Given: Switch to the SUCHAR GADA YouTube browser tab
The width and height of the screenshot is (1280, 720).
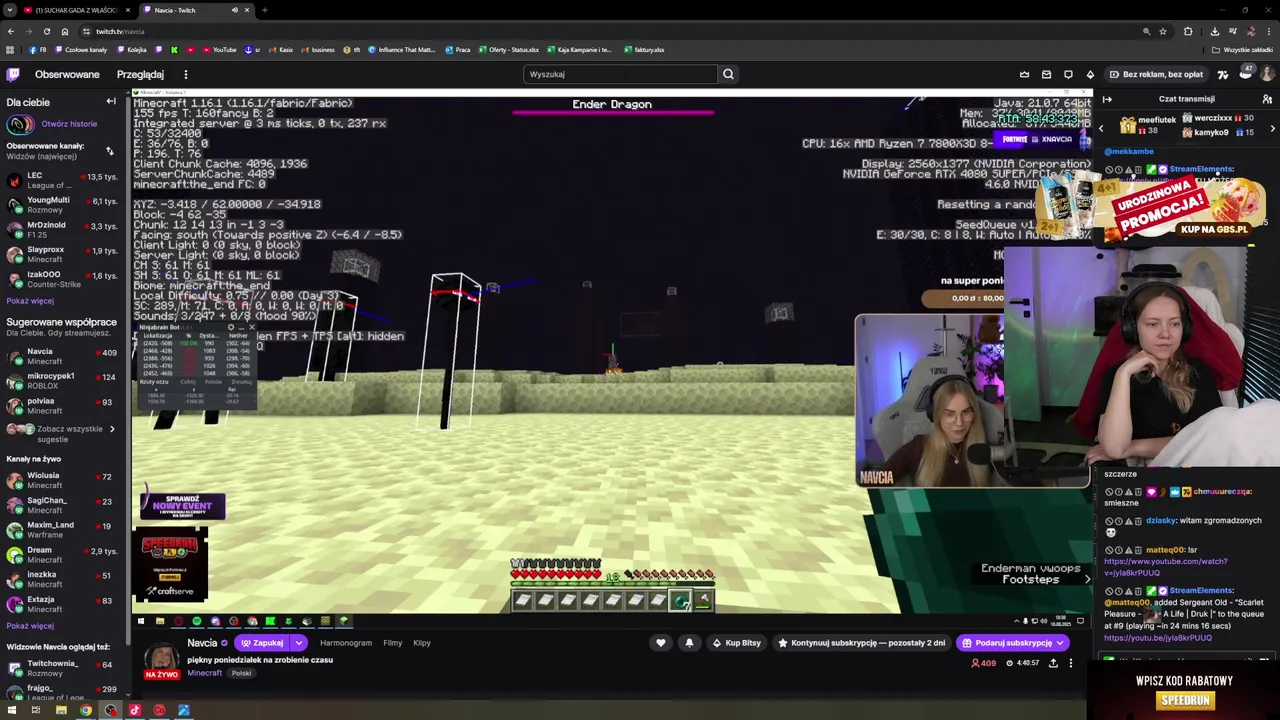Looking at the screenshot, I should coord(76,10).
